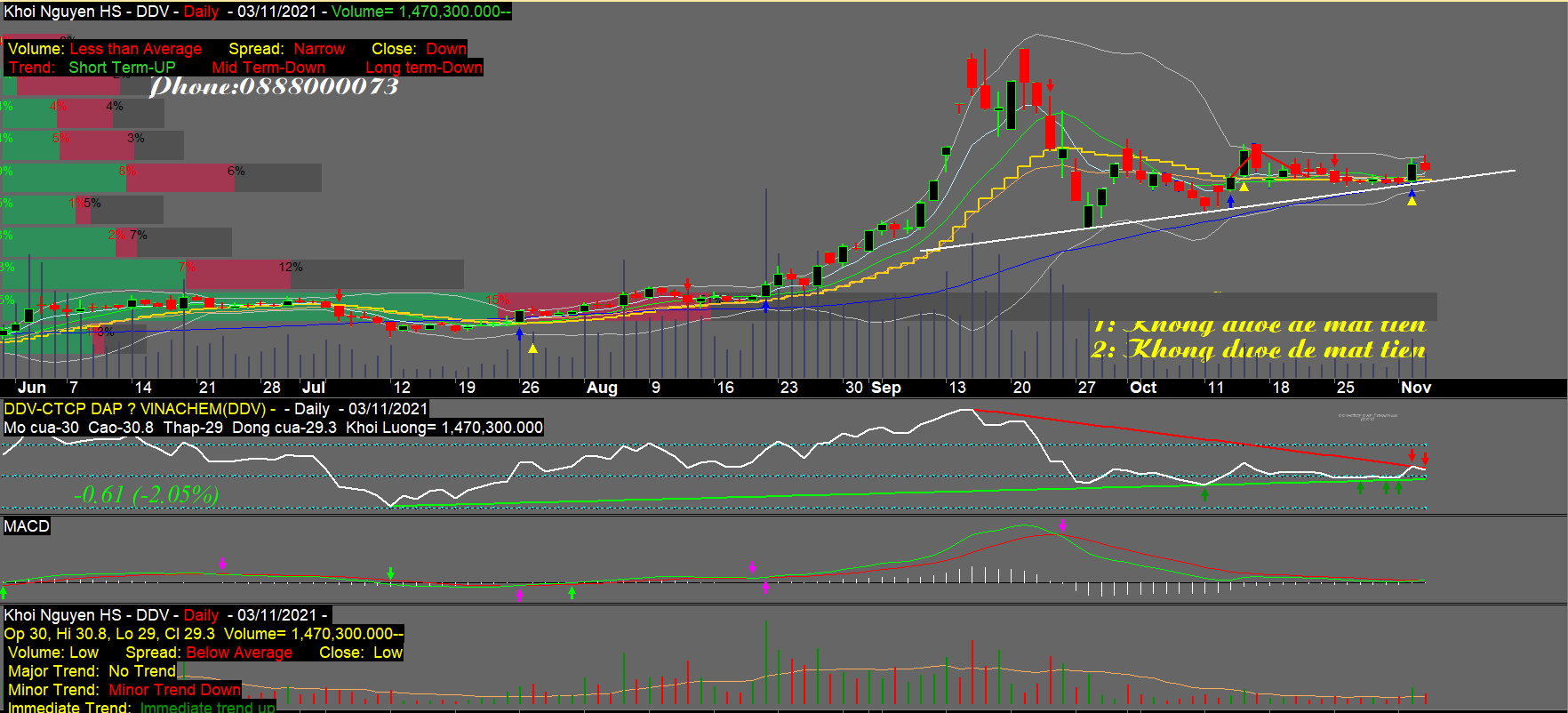Click the yellow triangle marker below the Nov candle
This screenshot has width=1568, height=713.
1412,201
